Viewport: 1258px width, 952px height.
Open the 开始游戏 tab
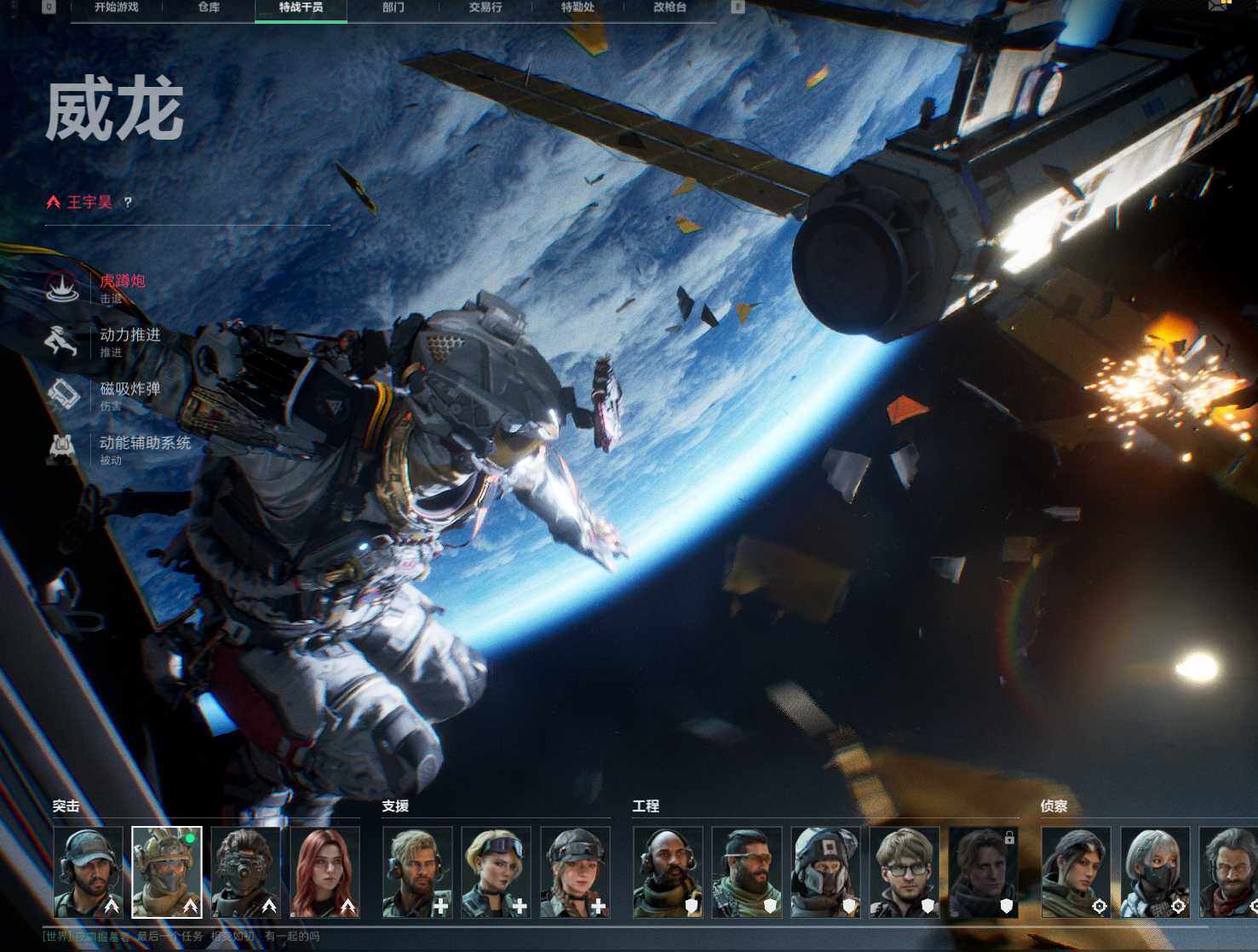pos(117,8)
